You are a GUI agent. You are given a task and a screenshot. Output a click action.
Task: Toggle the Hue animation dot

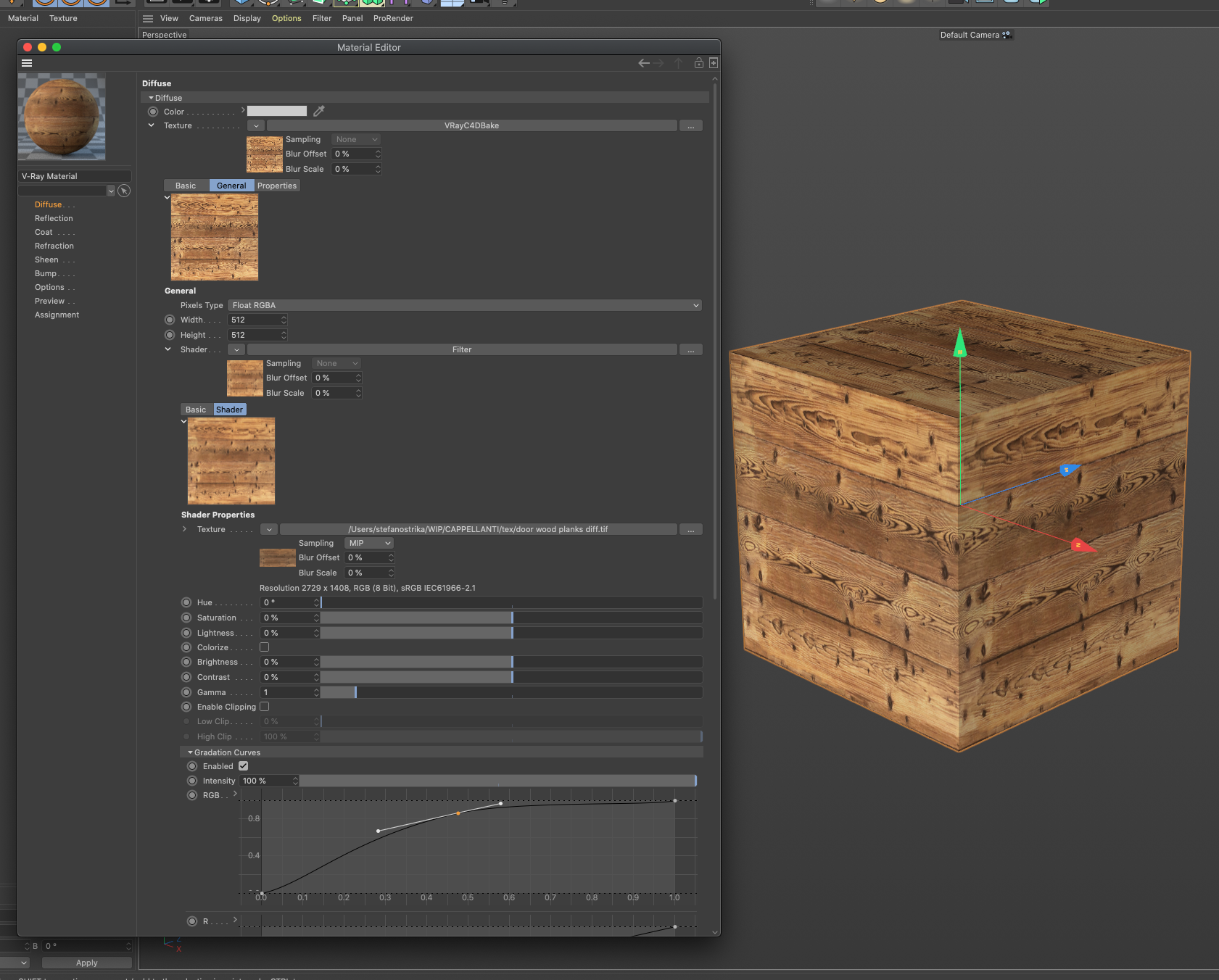pyautogui.click(x=186, y=602)
